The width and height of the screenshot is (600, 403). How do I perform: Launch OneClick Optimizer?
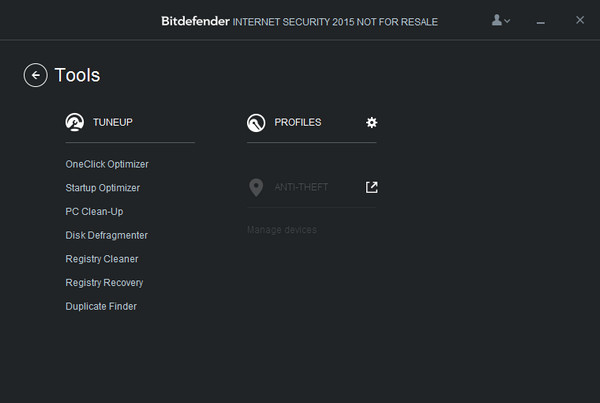[x=107, y=164]
